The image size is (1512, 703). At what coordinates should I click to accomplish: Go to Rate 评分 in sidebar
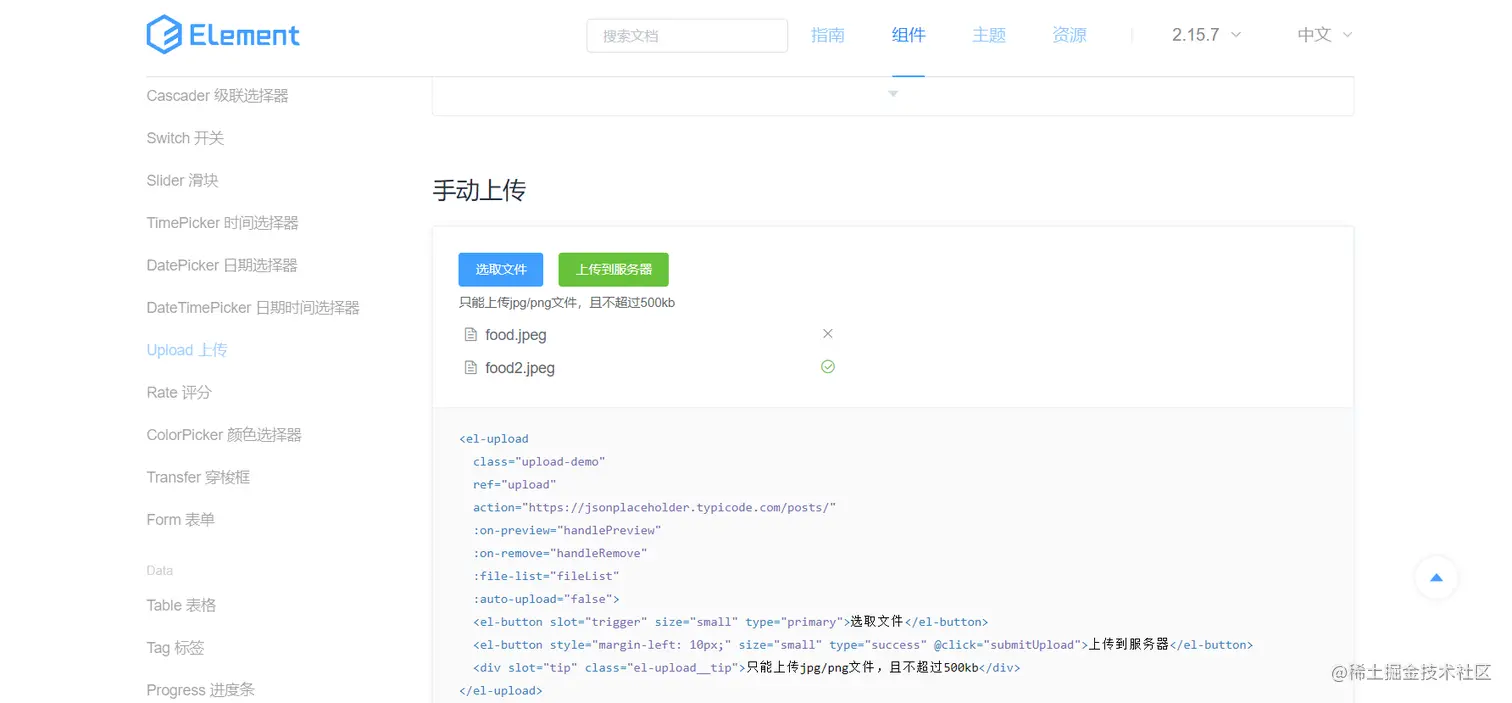[x=179, y=392]
